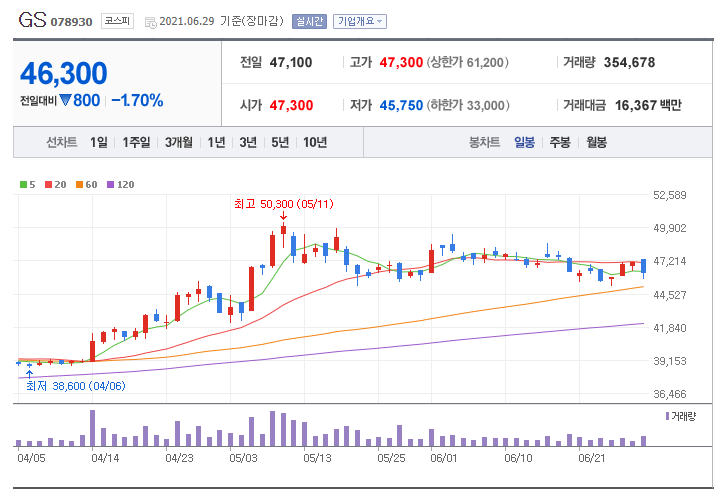This screenshot has height=489, width=714.
Task: Click the orange 60-day moving average swatch
Action: point(79,184)
